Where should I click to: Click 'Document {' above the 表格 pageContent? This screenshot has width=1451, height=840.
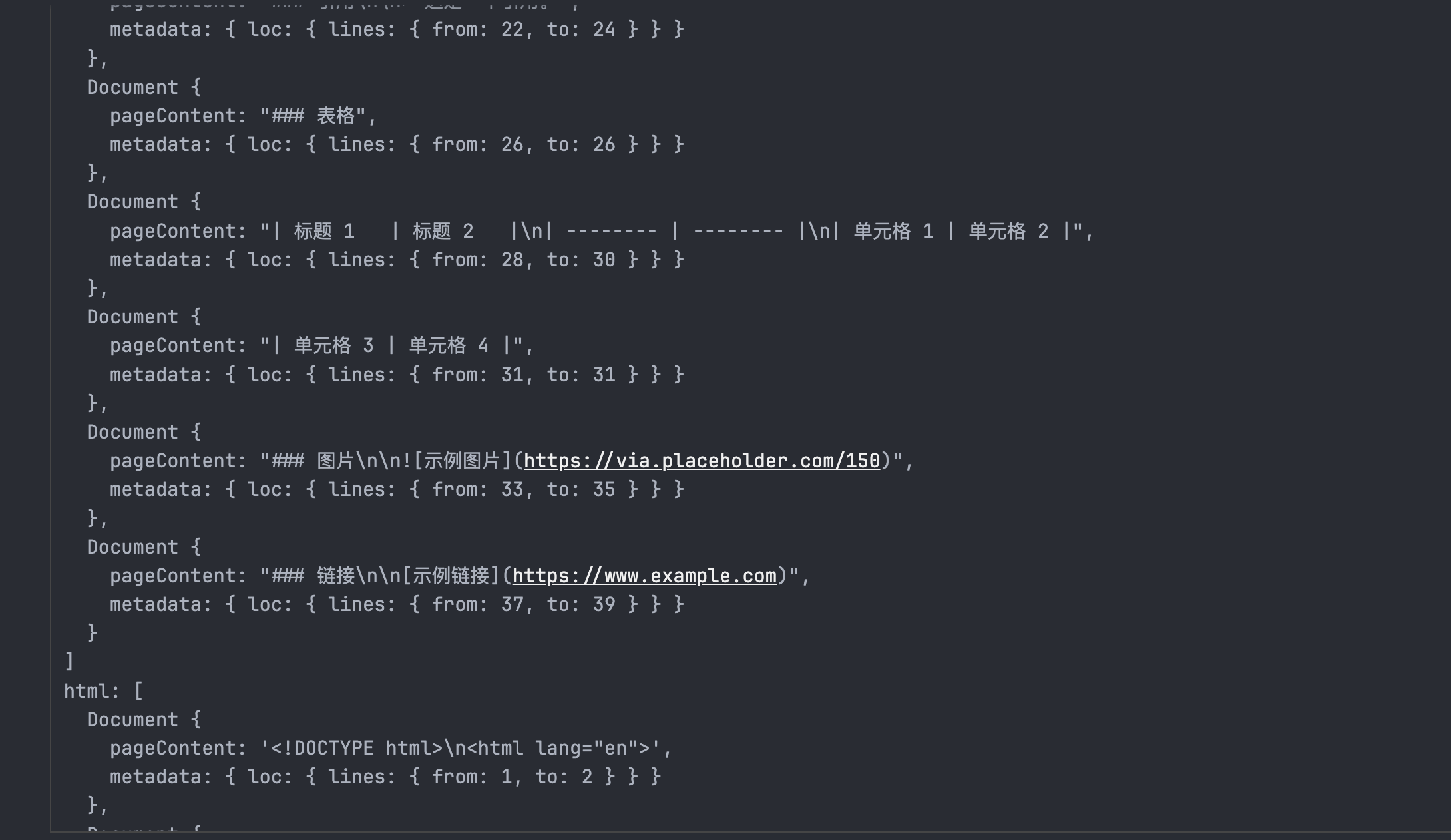[144, 87]
